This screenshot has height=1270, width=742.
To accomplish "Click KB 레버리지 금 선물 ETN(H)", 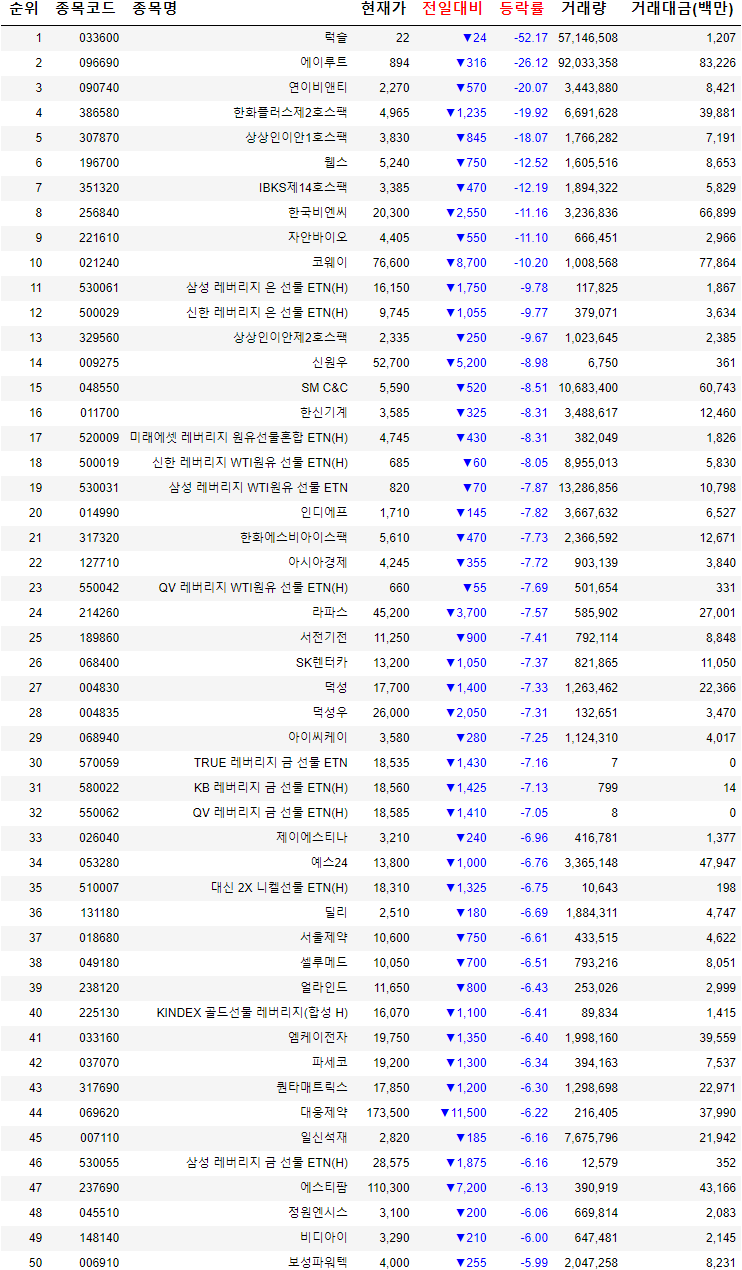I will (x=271, y=788).
